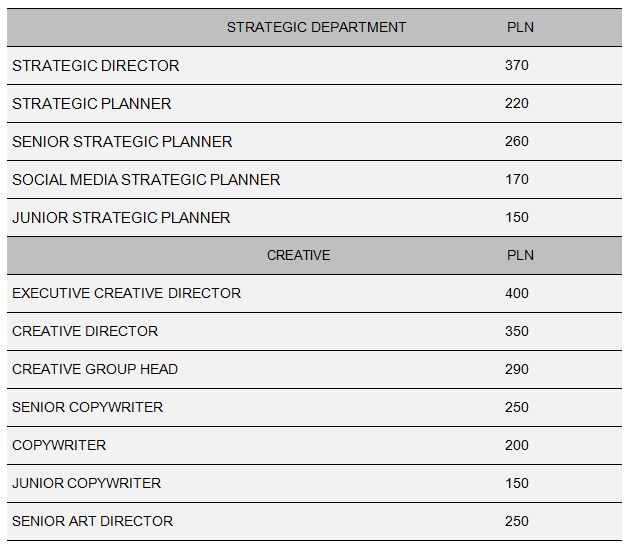This screenshot has height=549, width=630.
Task: Select the 260 PLN value
Action: [x=517, y=142]
